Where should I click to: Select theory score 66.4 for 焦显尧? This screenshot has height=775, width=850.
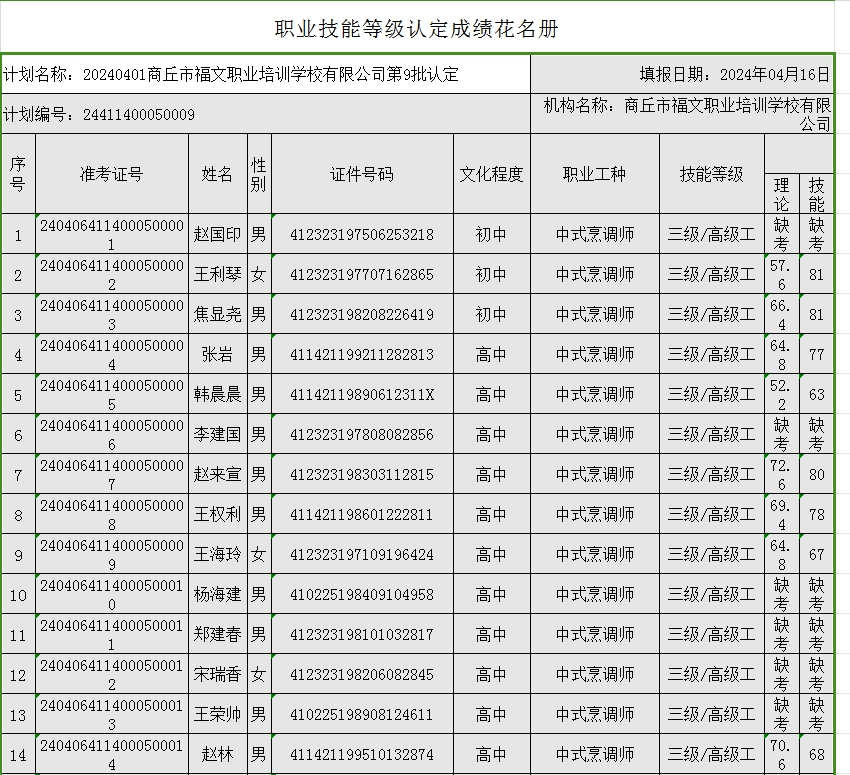[781, 314]
